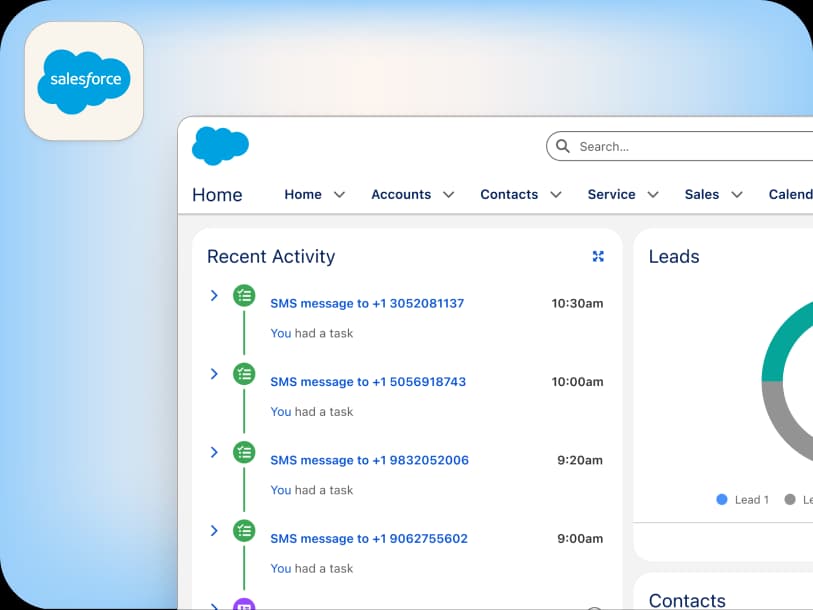Click the Lead 1 blue legend dot
Screen dimensions: 813x610
point(722,500)
